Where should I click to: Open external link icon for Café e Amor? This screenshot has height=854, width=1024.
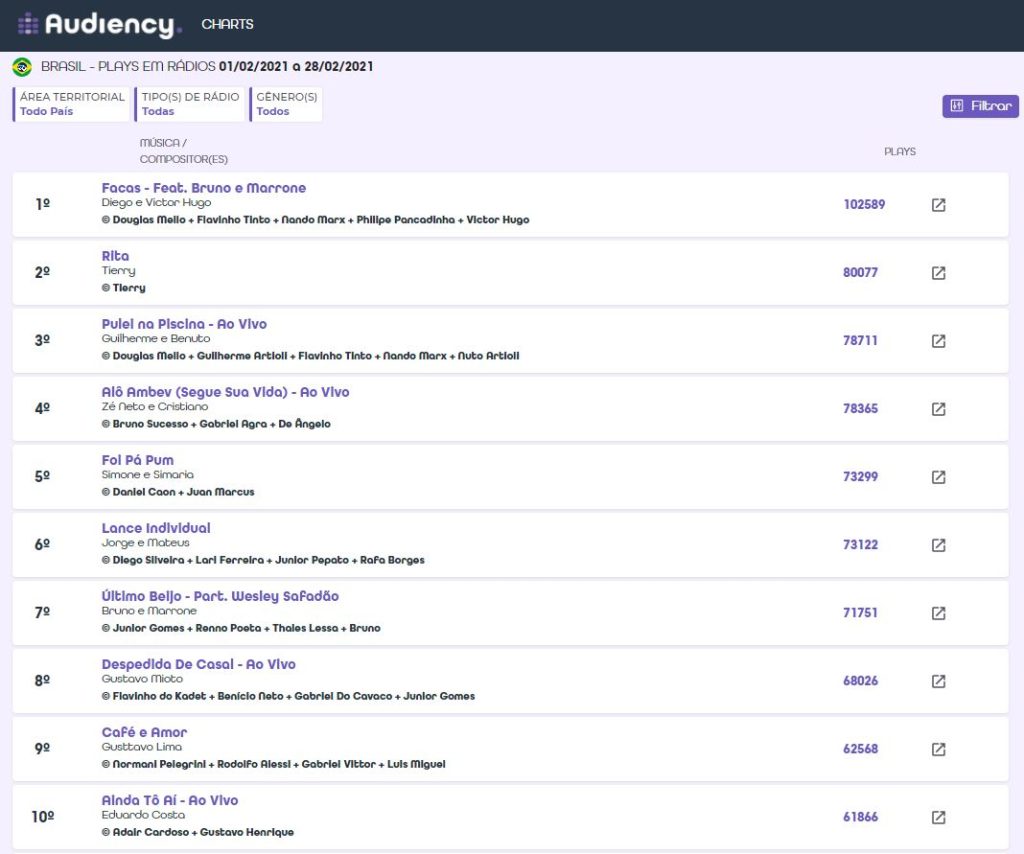tap(938, 749)
